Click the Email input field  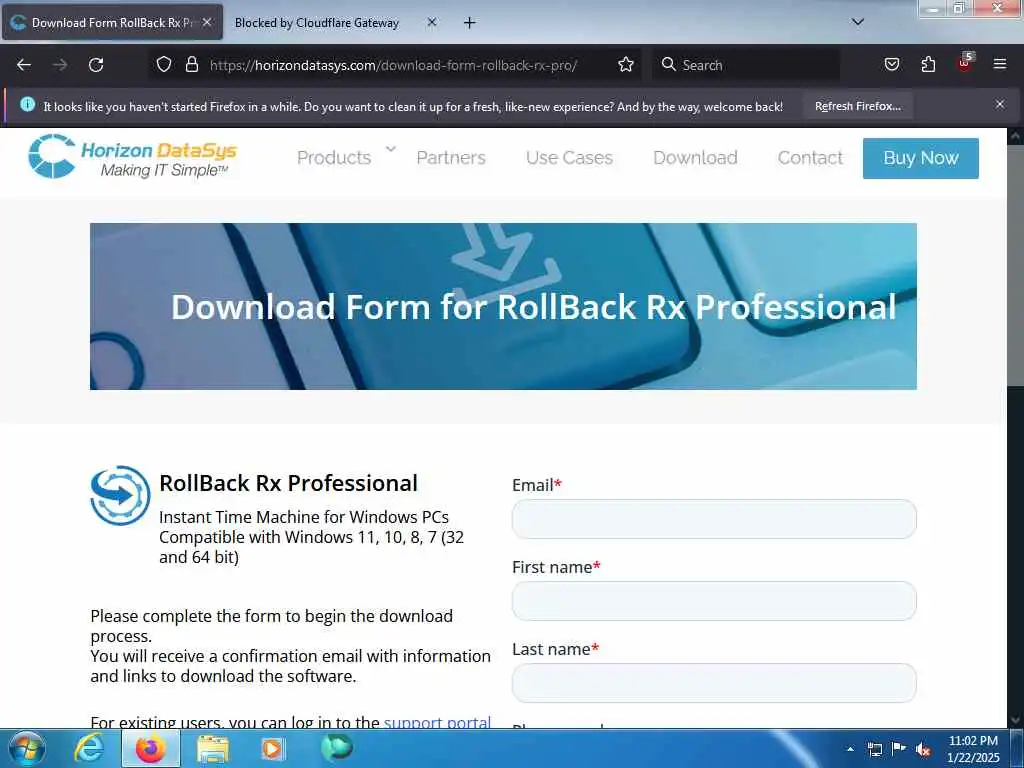(714, 519)
